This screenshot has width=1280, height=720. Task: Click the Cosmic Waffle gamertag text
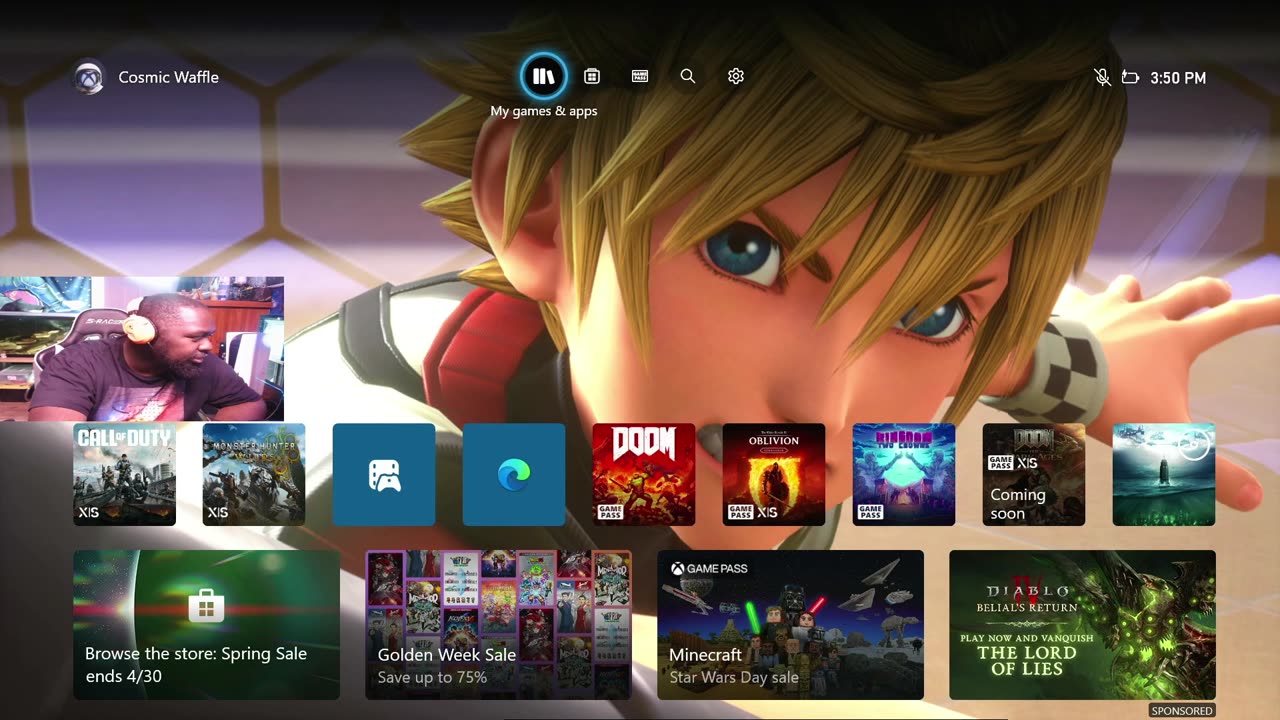pyautogui.click(x=168, y=77)
